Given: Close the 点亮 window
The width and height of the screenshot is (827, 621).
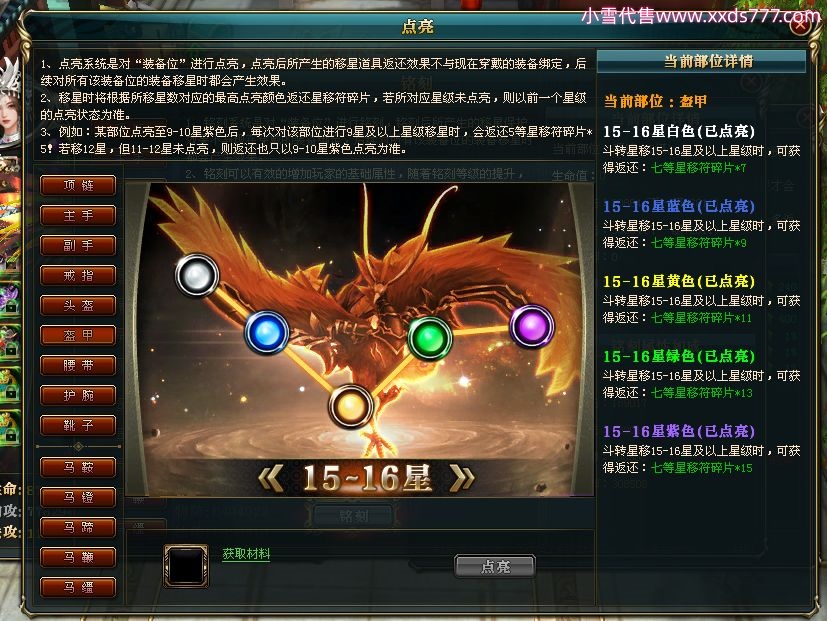Looking at the screenshot, I should 801,25.
